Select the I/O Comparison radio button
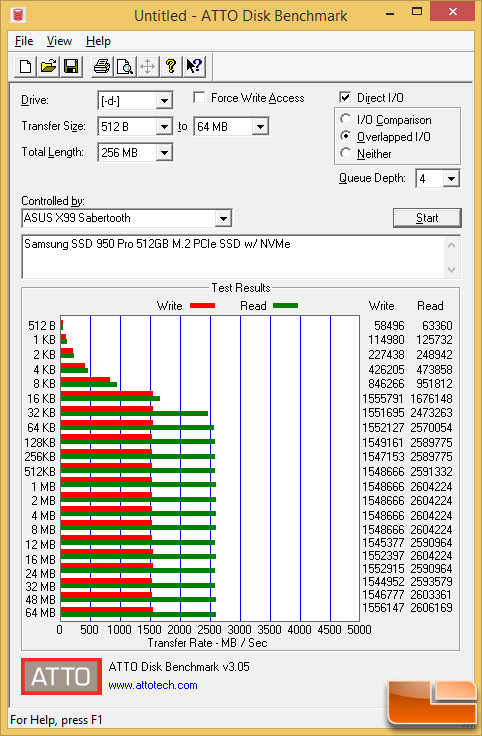Image resolution: width=482 pixels, height=736 pixels. pos(346,119)
